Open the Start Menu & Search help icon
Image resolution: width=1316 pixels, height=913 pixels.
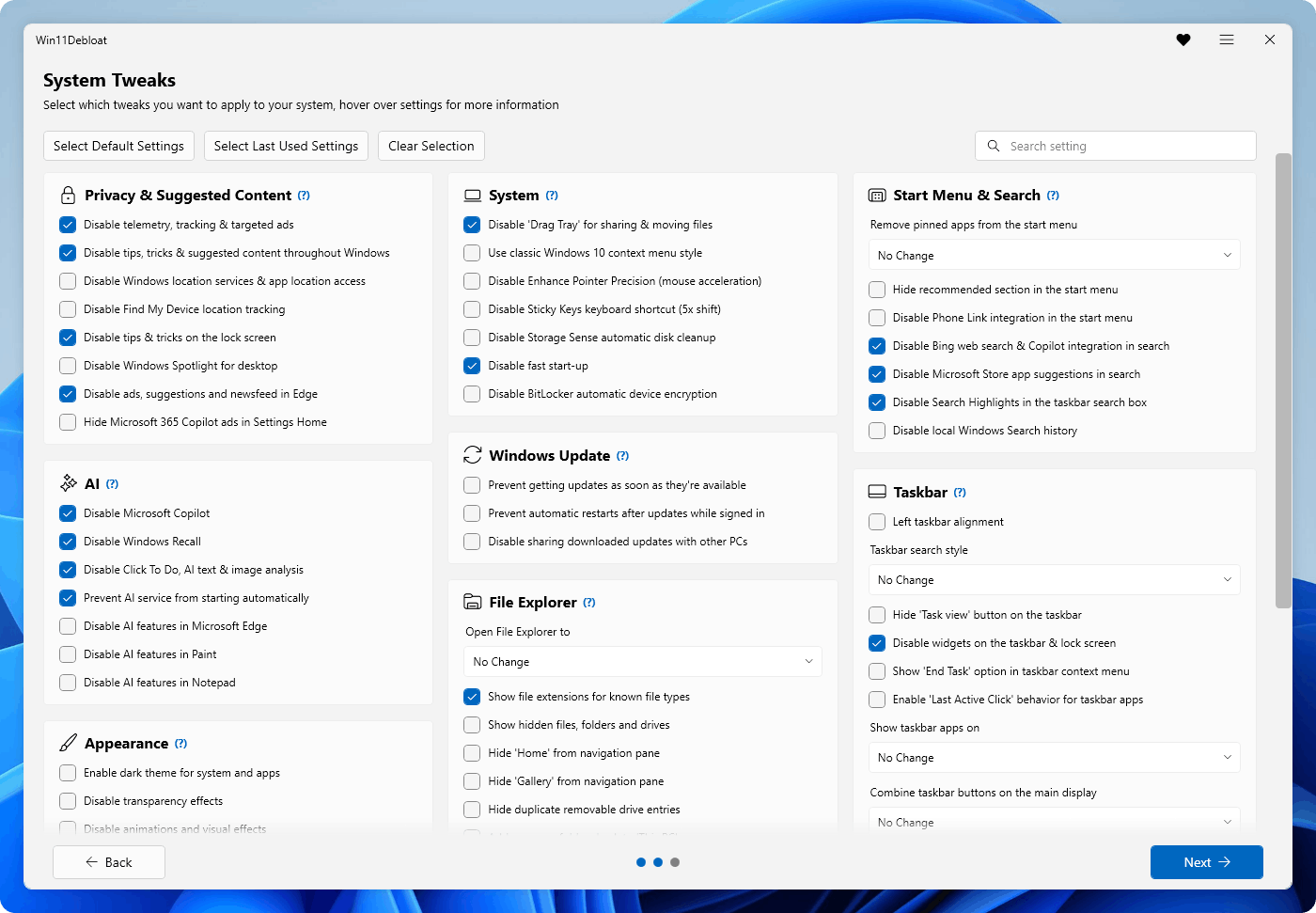[1054, 195]
